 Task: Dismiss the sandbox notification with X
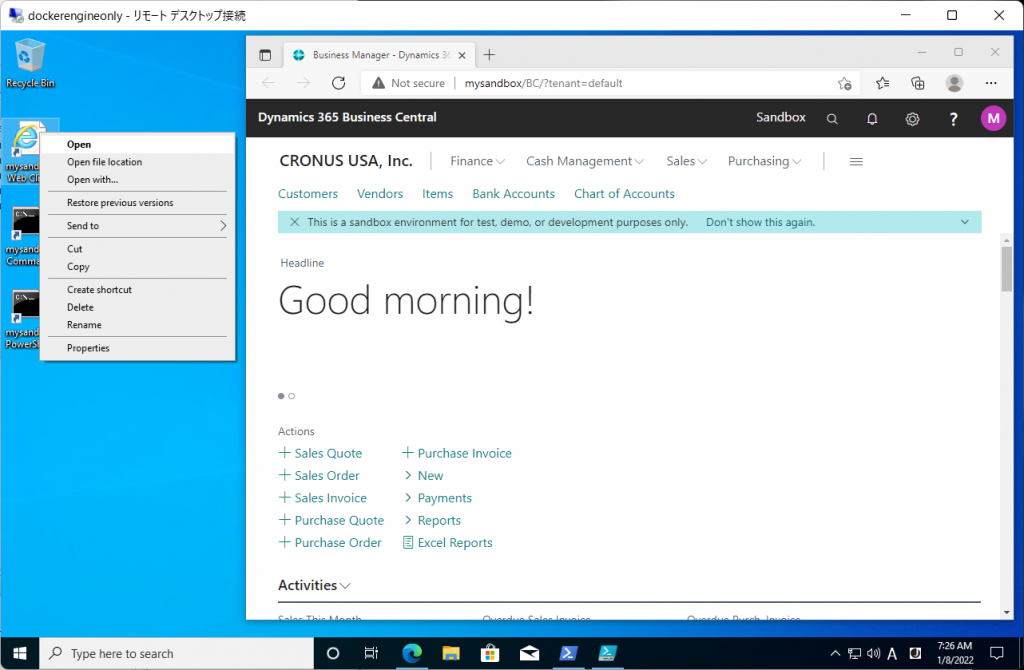(295, 222)
